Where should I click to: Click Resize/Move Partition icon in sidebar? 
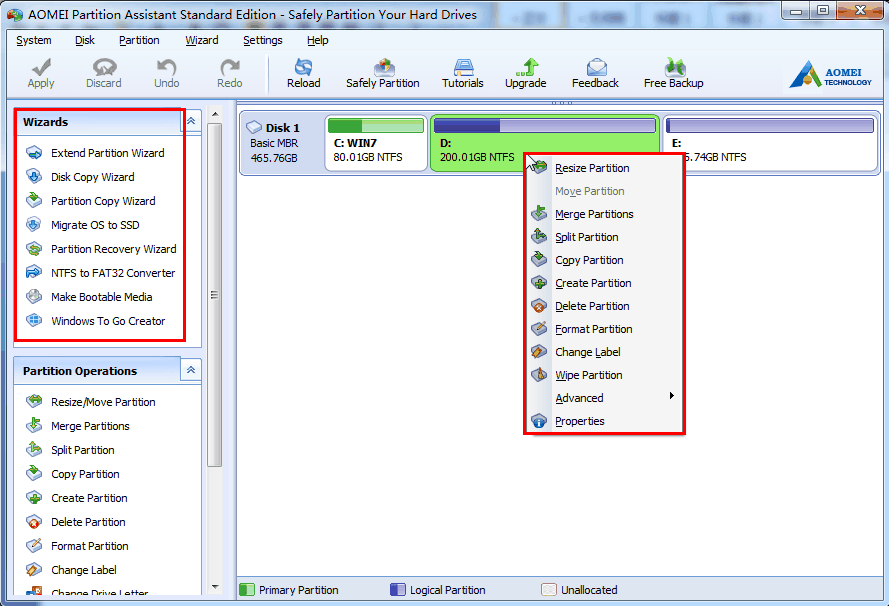point(34,401)
